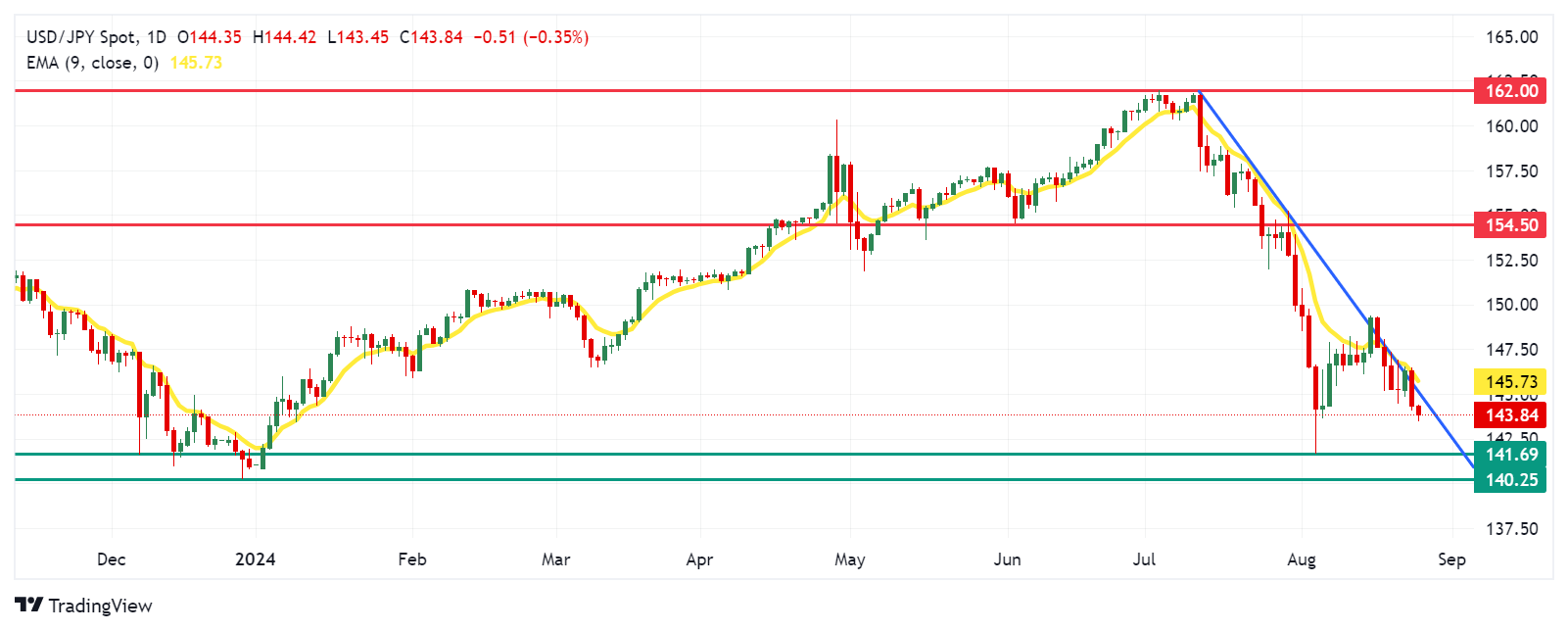Click the 137.50 price axis label
1568x631 pixels.
tap(1511, 529)
